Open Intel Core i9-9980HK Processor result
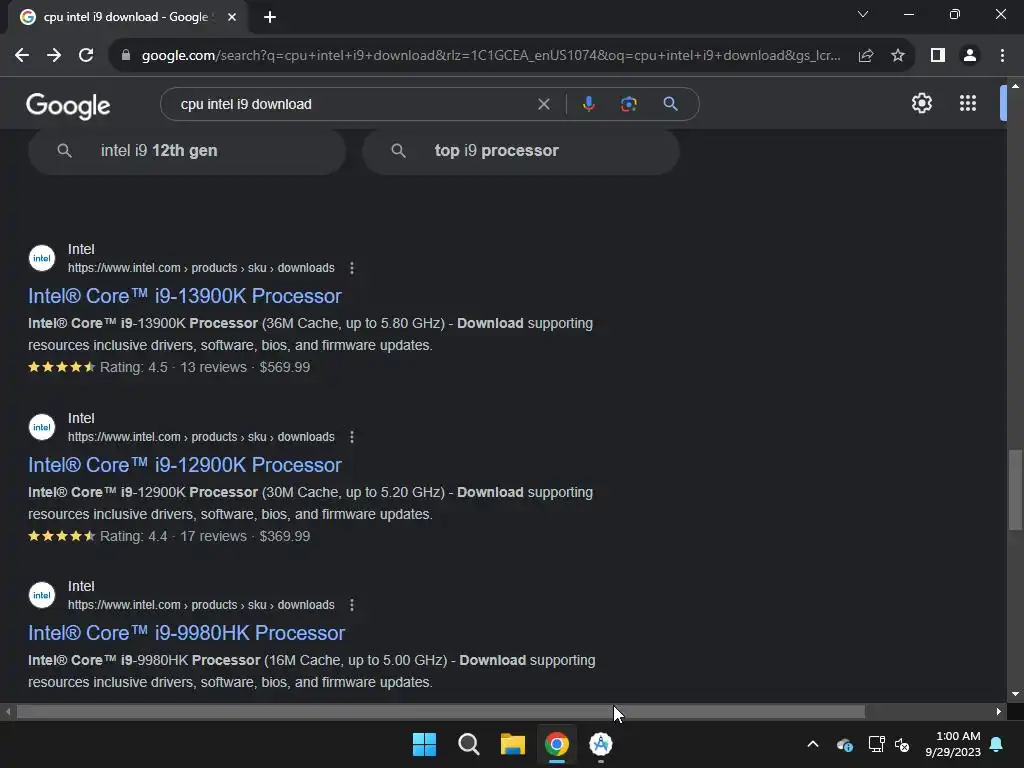 tap(186, 633)
